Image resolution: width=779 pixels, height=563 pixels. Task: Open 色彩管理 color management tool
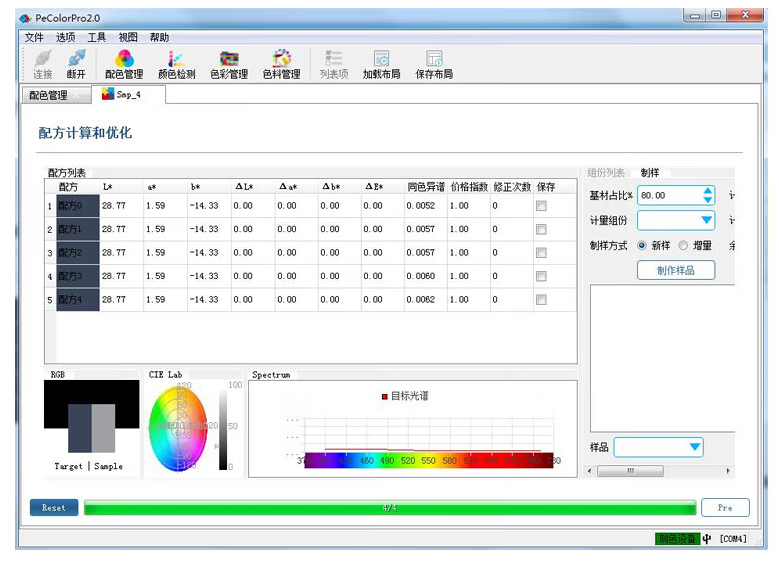point(229,64)
